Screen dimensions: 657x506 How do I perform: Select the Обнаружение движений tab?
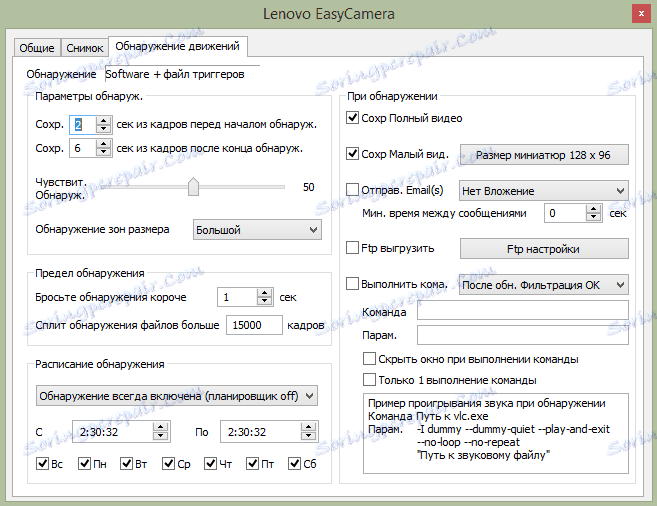pos(178,46)
